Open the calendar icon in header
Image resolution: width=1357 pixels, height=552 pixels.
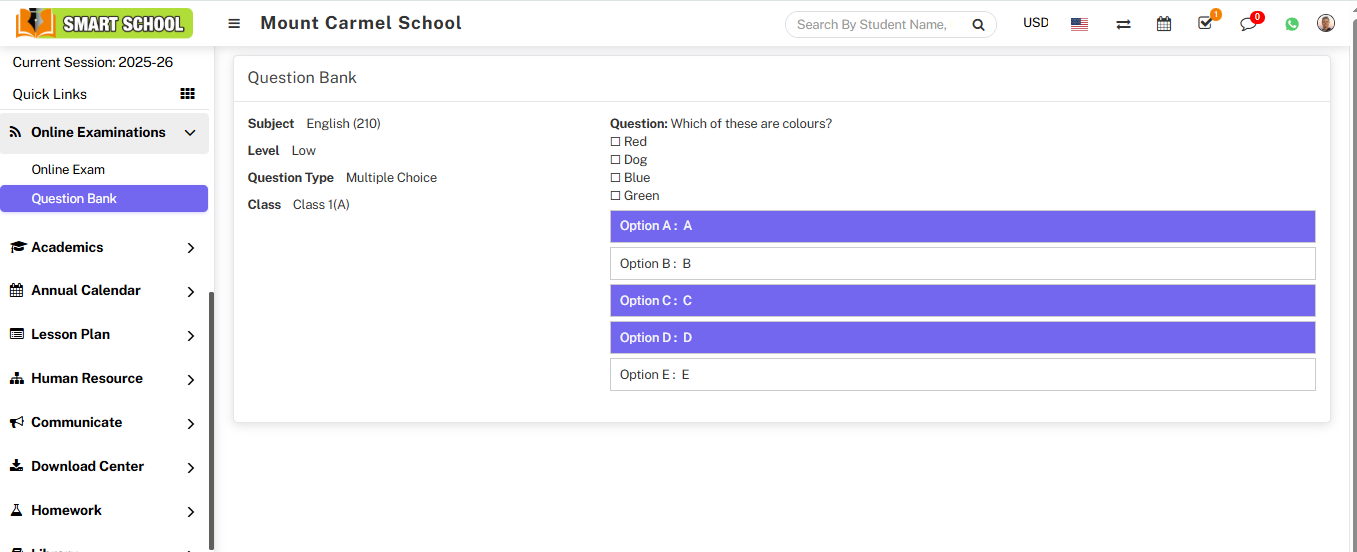pos(1164,24)
